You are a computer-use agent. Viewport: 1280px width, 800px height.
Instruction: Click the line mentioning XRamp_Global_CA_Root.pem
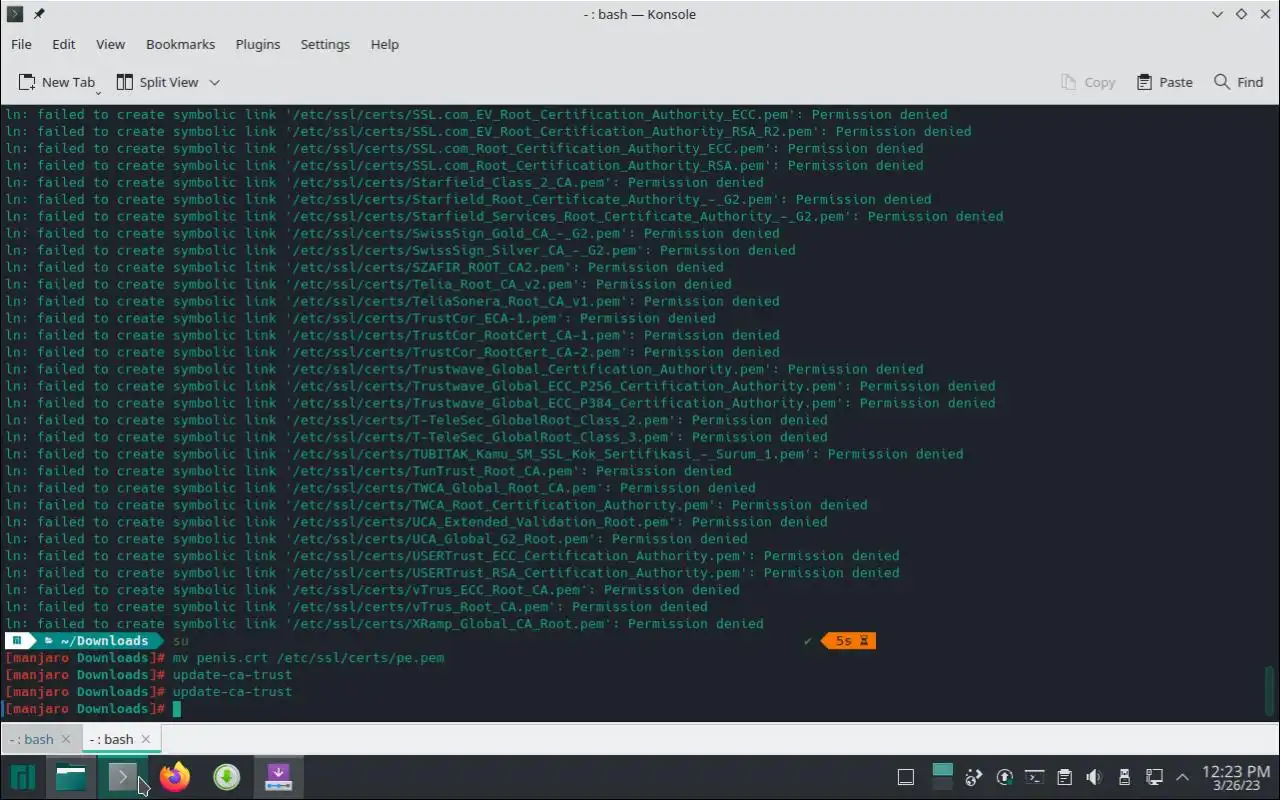[384, 624]
